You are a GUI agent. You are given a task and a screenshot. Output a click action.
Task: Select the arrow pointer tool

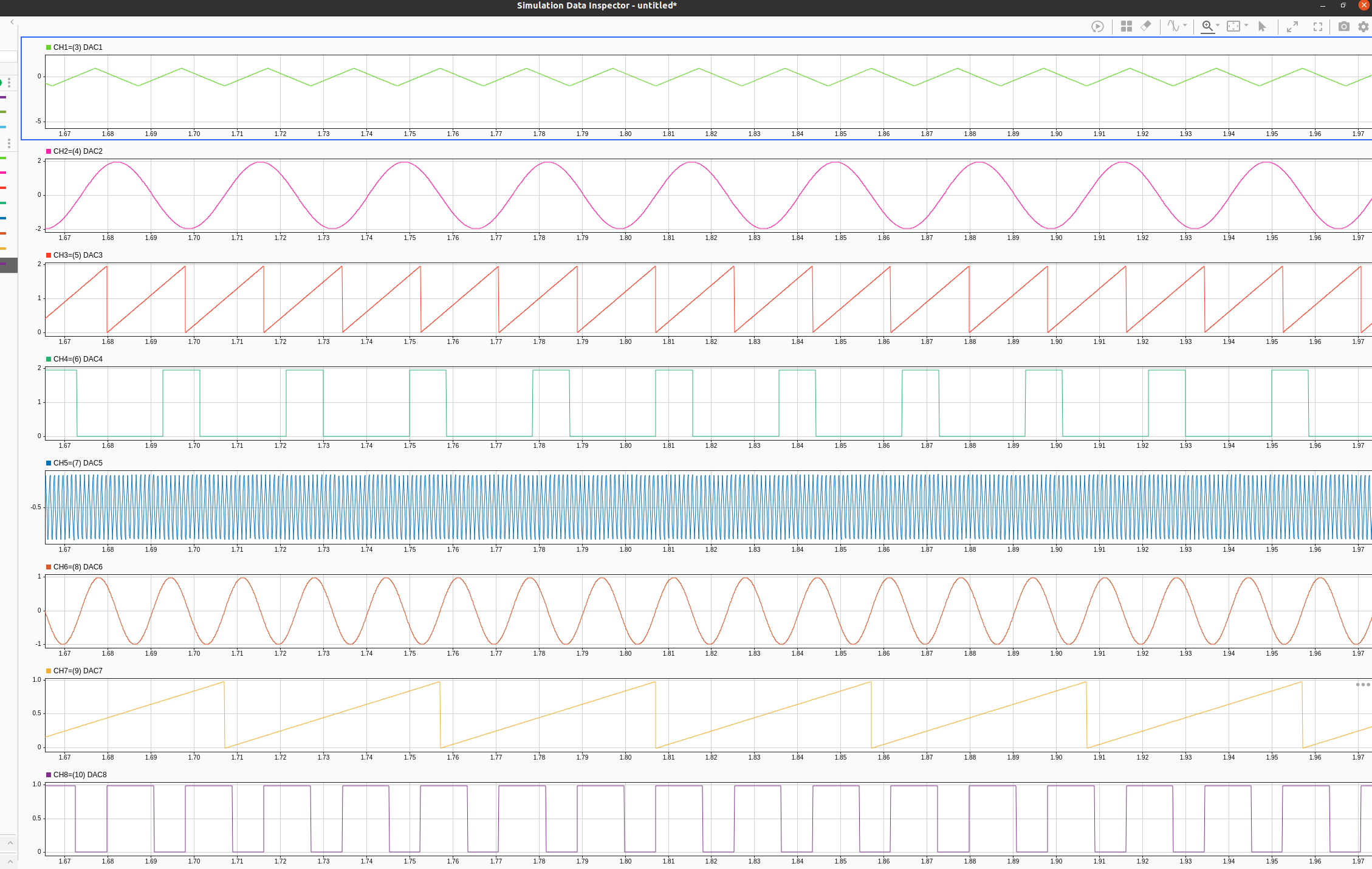pos(1262,27)
